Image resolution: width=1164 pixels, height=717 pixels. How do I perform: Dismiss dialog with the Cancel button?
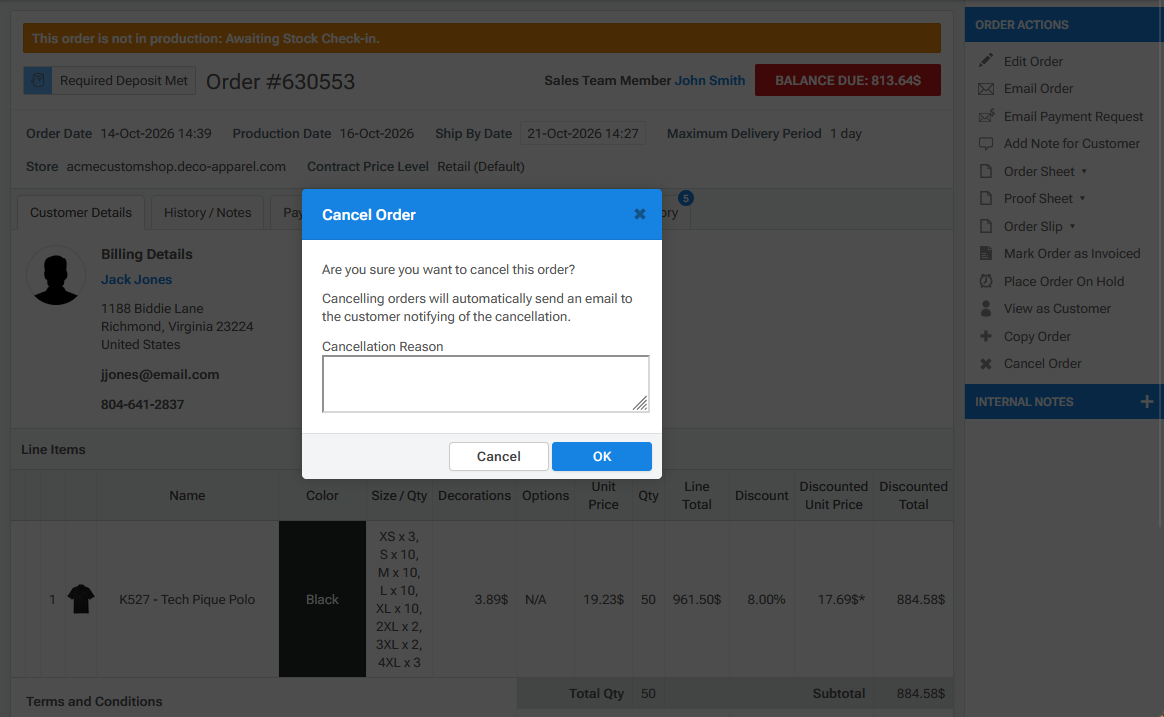click(498, 456)
